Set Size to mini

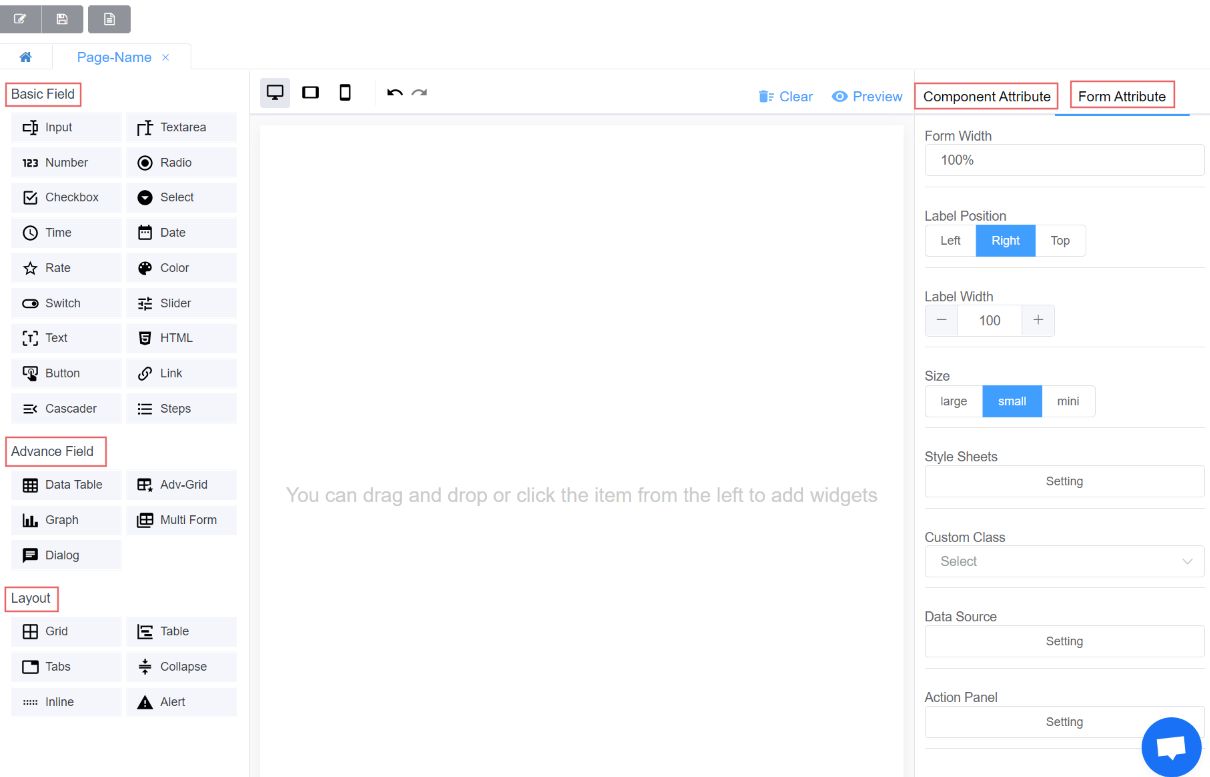[1068, 401]
